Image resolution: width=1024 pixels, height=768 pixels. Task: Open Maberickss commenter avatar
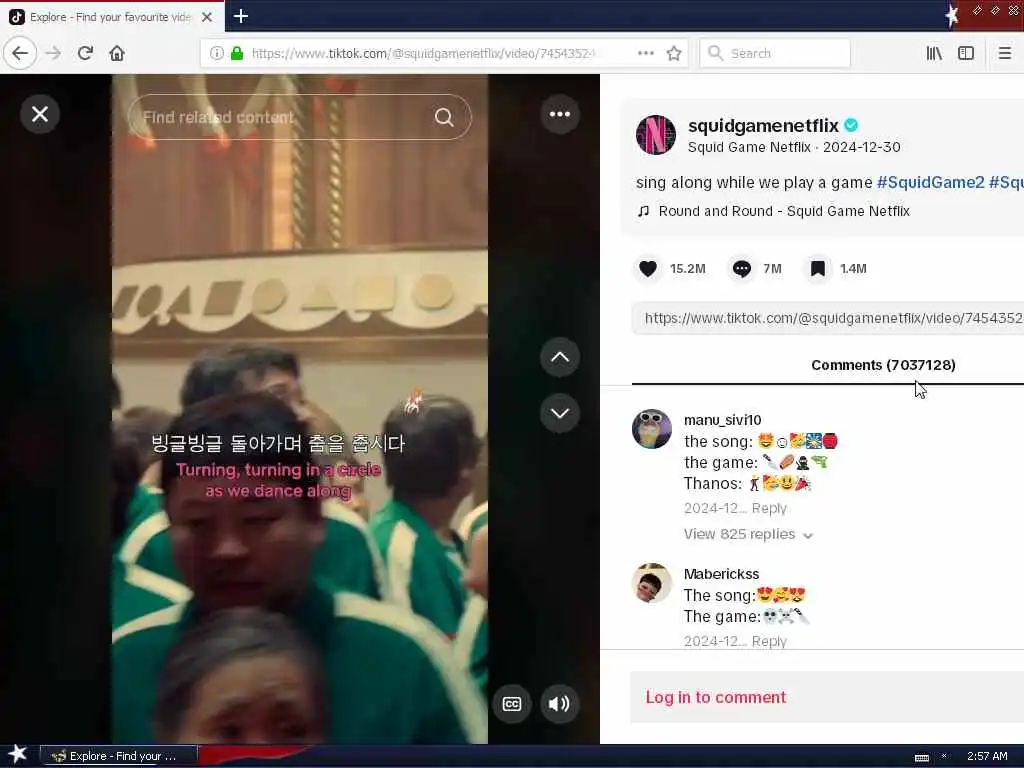(x=652, y=583)
